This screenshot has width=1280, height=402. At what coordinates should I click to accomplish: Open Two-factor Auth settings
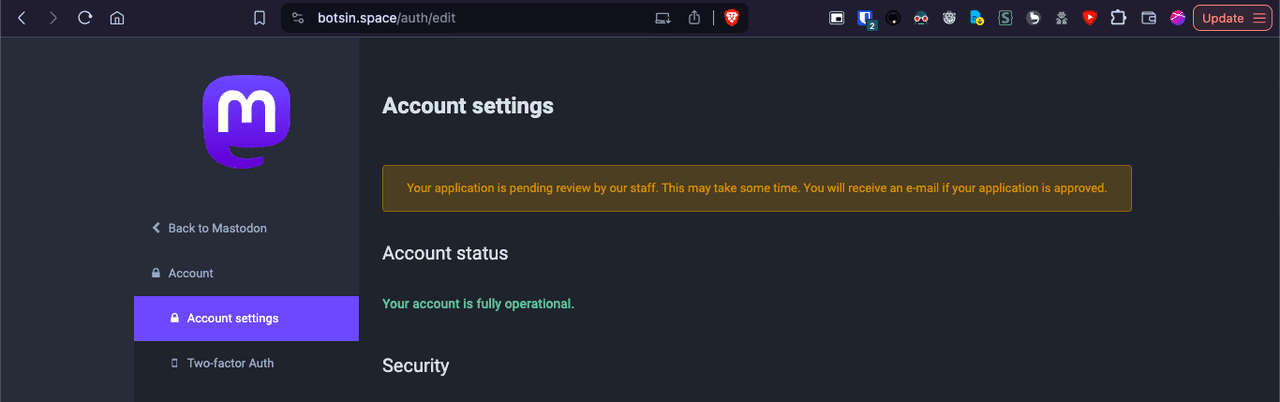[230, 363]
